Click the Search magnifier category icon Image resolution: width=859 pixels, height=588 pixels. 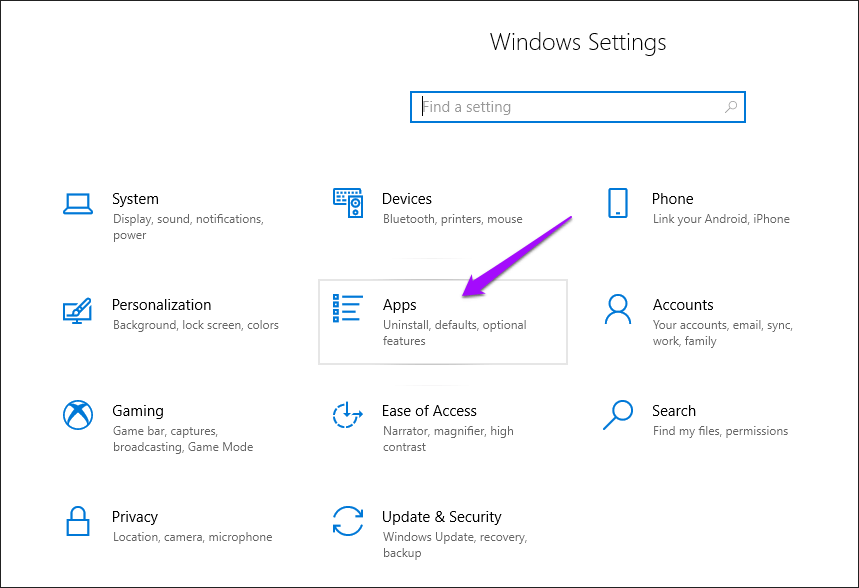click(618, 415)
